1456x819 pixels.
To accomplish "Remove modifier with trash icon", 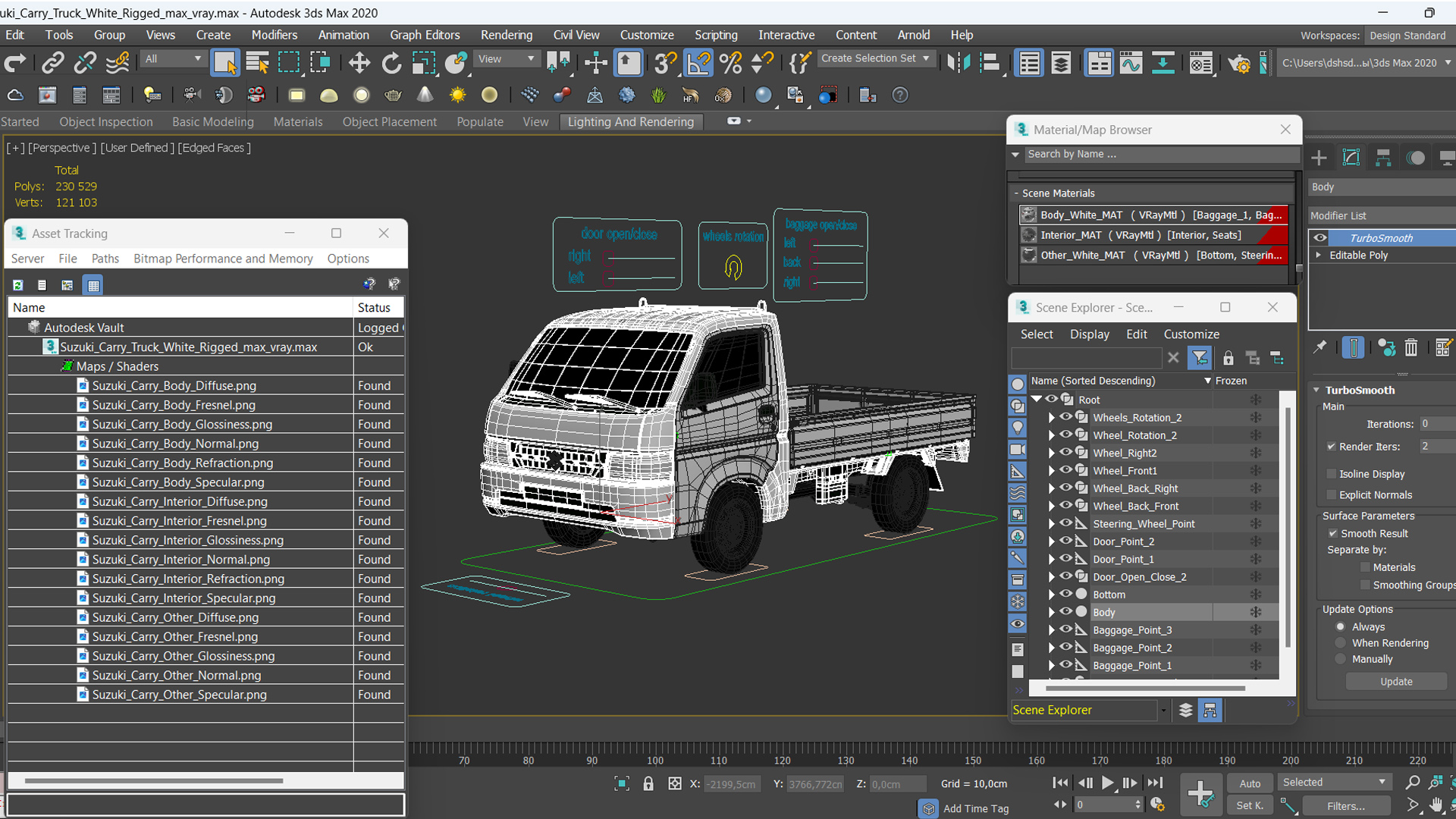I will pos(1410,347).
